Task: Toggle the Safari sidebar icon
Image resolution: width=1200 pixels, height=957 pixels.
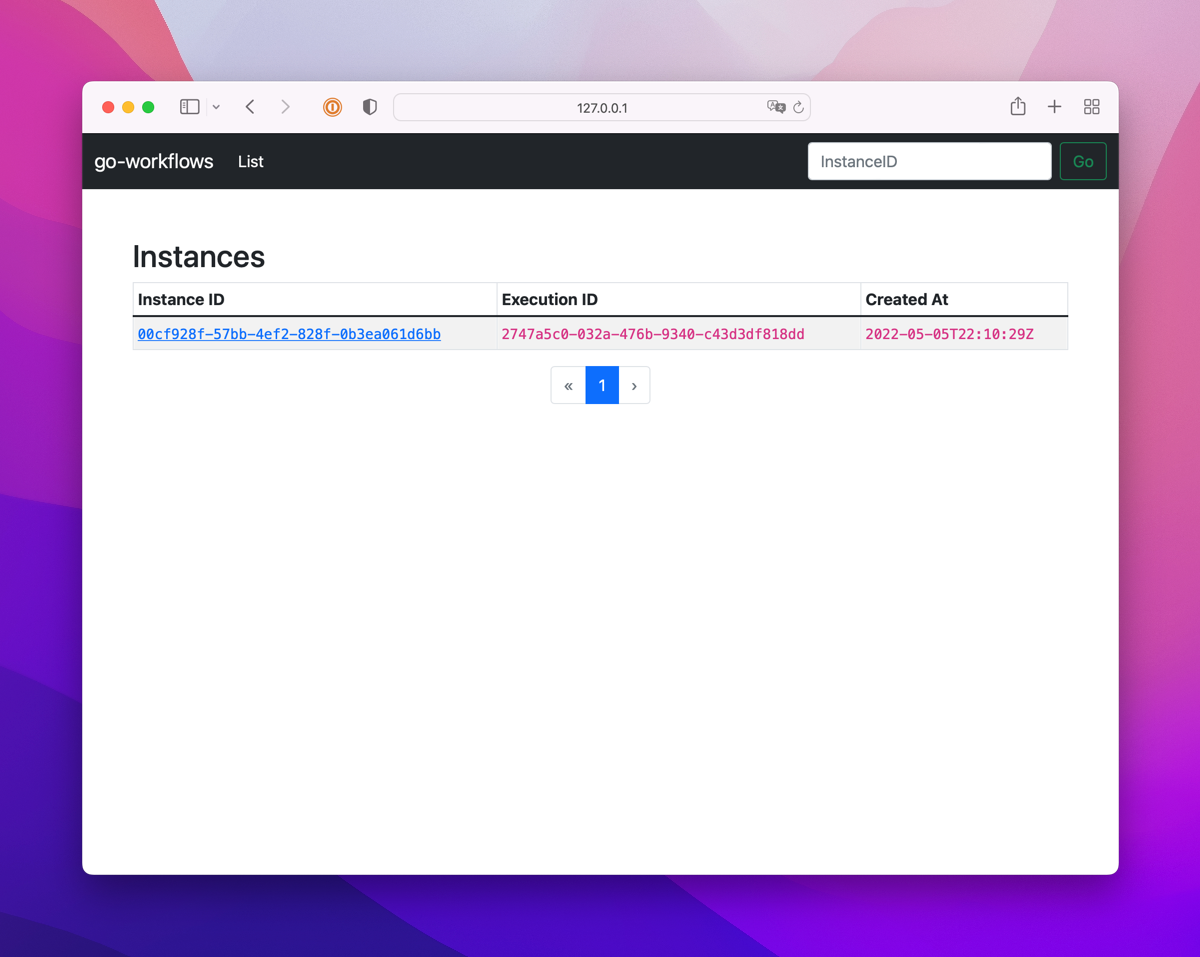Action: (189, 107)
